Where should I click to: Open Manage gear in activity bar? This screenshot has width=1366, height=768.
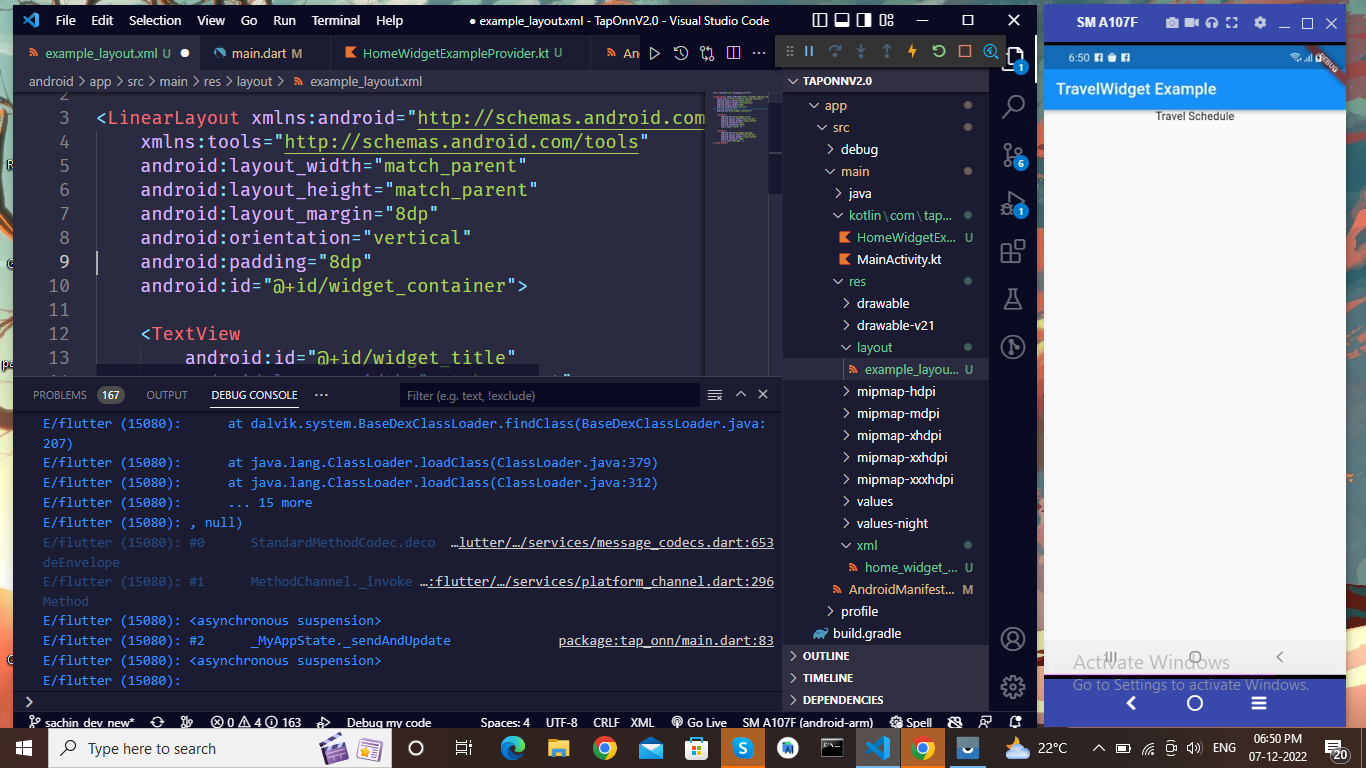tap(1013, 687)
